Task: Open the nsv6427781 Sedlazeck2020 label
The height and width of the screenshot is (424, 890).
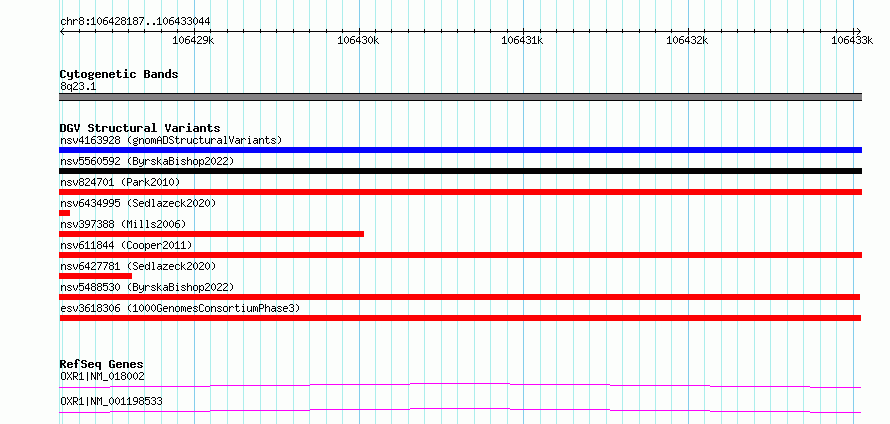Action: click(138, 266)
